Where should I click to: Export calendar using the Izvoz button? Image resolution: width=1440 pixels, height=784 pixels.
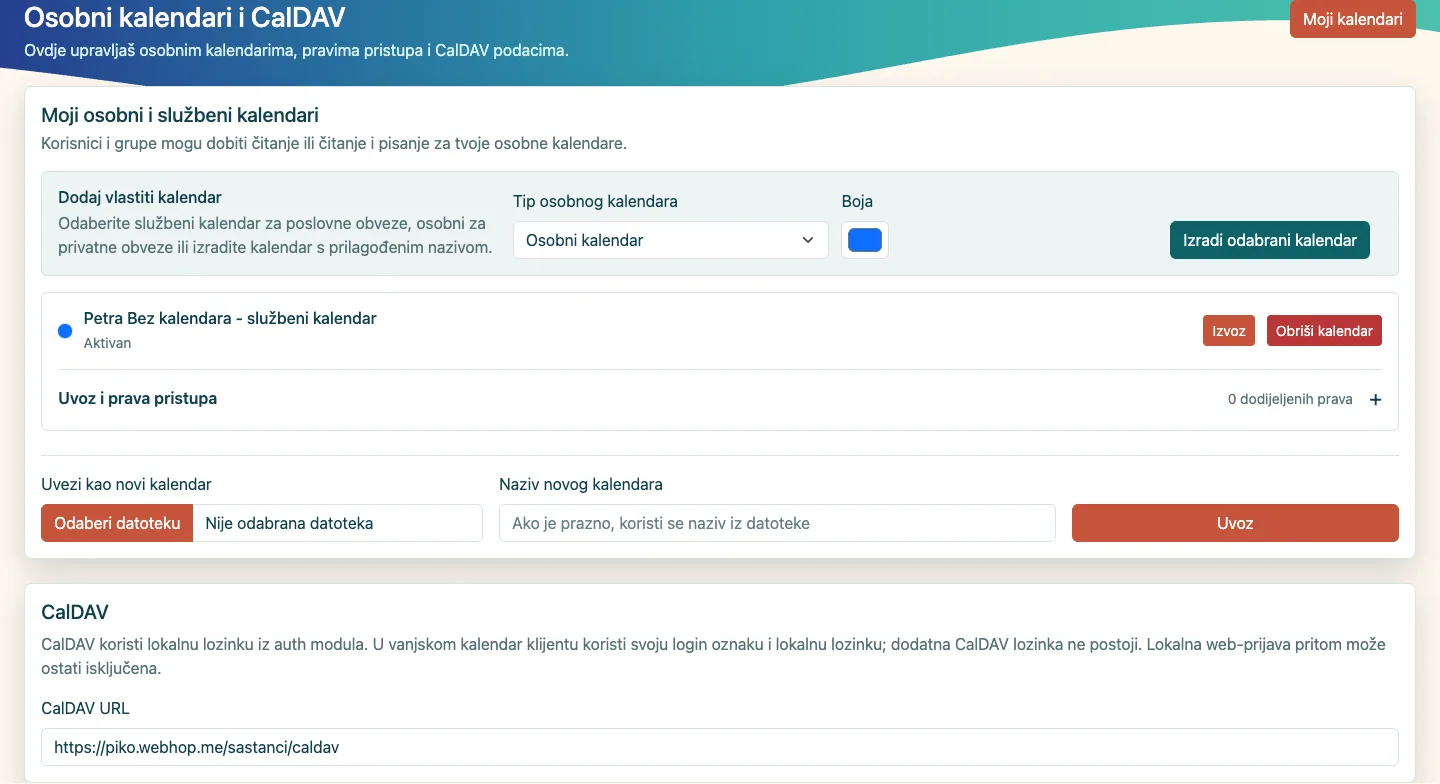[x=1229, y=331]
